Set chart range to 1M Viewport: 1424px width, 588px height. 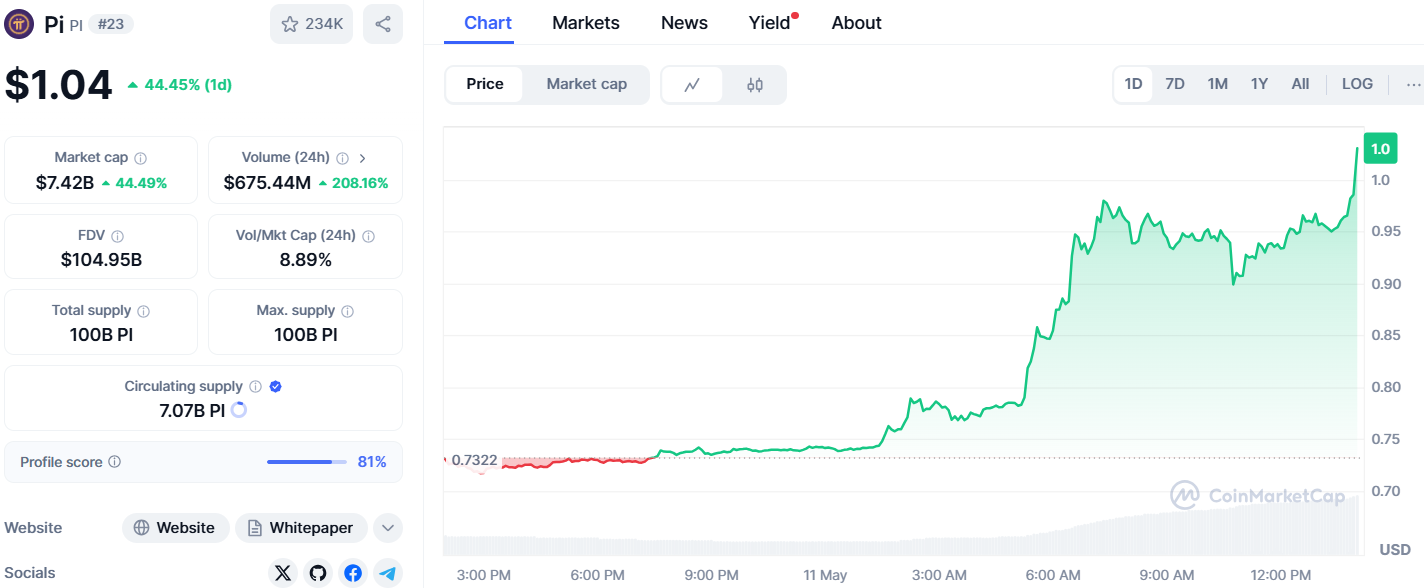[x=1217, y=84]
